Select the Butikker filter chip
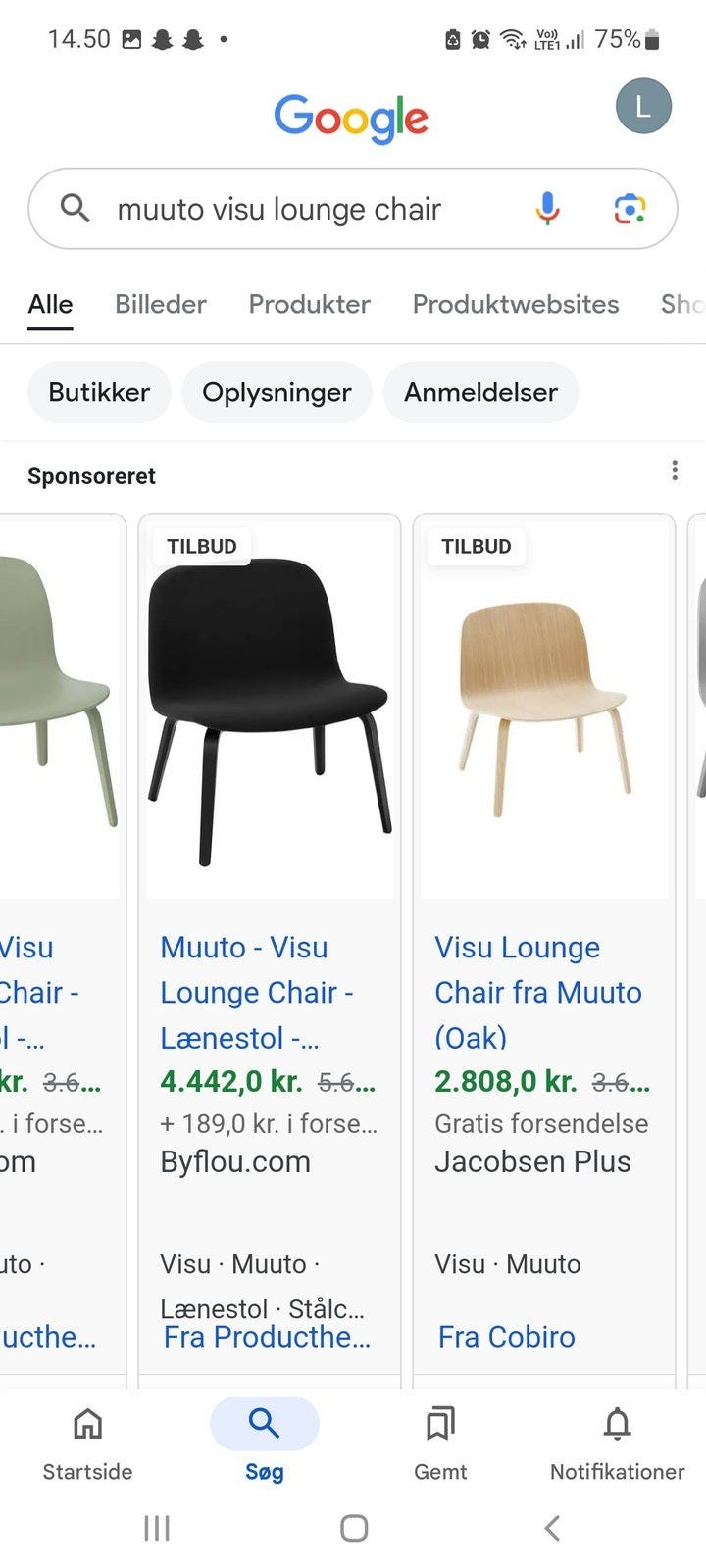The image size is (706, 1568). pyautogui.click(x=99, y=392)
